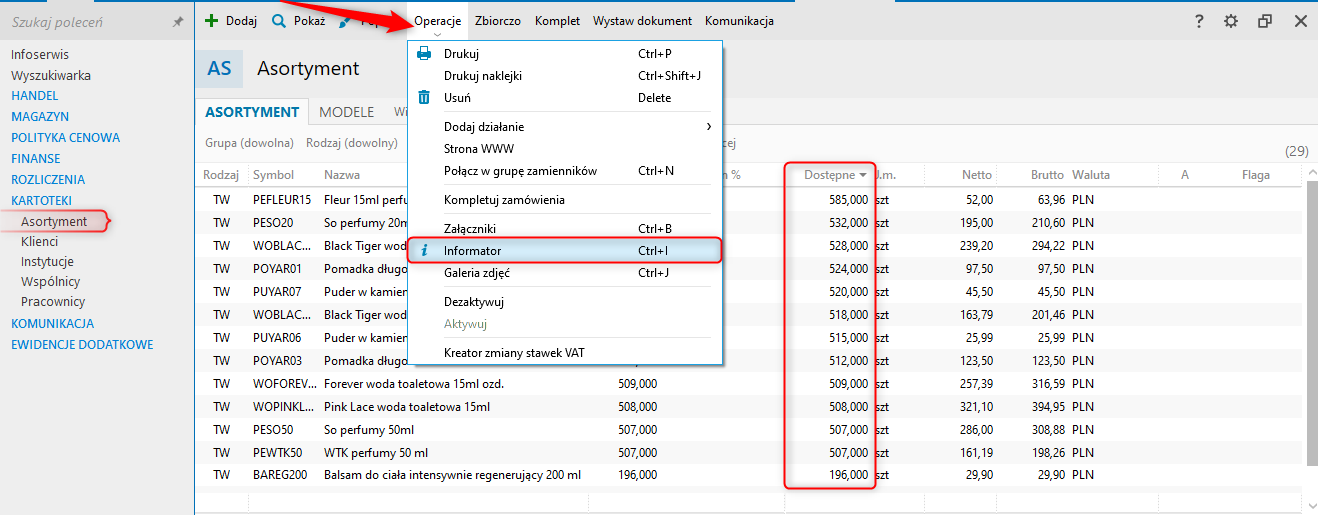Select row Pink Lace woda toaletowa 15ml
The image size is (1318, 515).
[x=750, y=407]
